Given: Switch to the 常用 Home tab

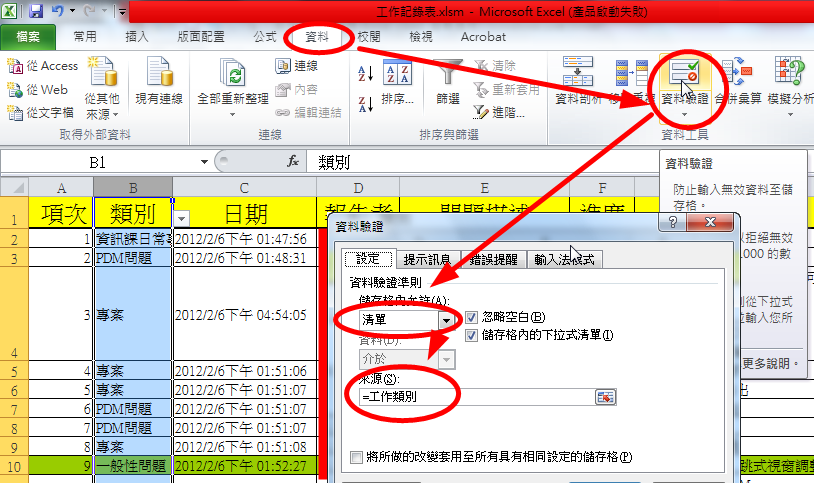Looking at the screenshot, I should (x=85, y=37).
